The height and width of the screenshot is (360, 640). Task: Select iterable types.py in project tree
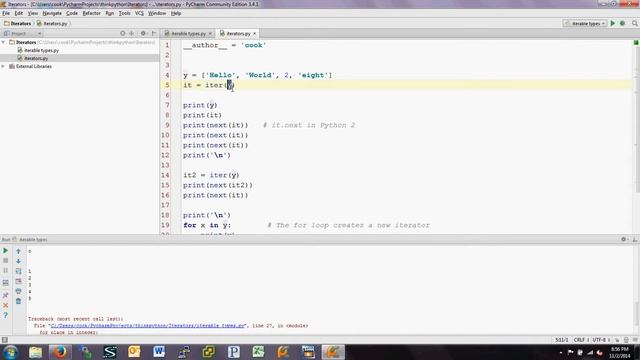click(41, 50)
